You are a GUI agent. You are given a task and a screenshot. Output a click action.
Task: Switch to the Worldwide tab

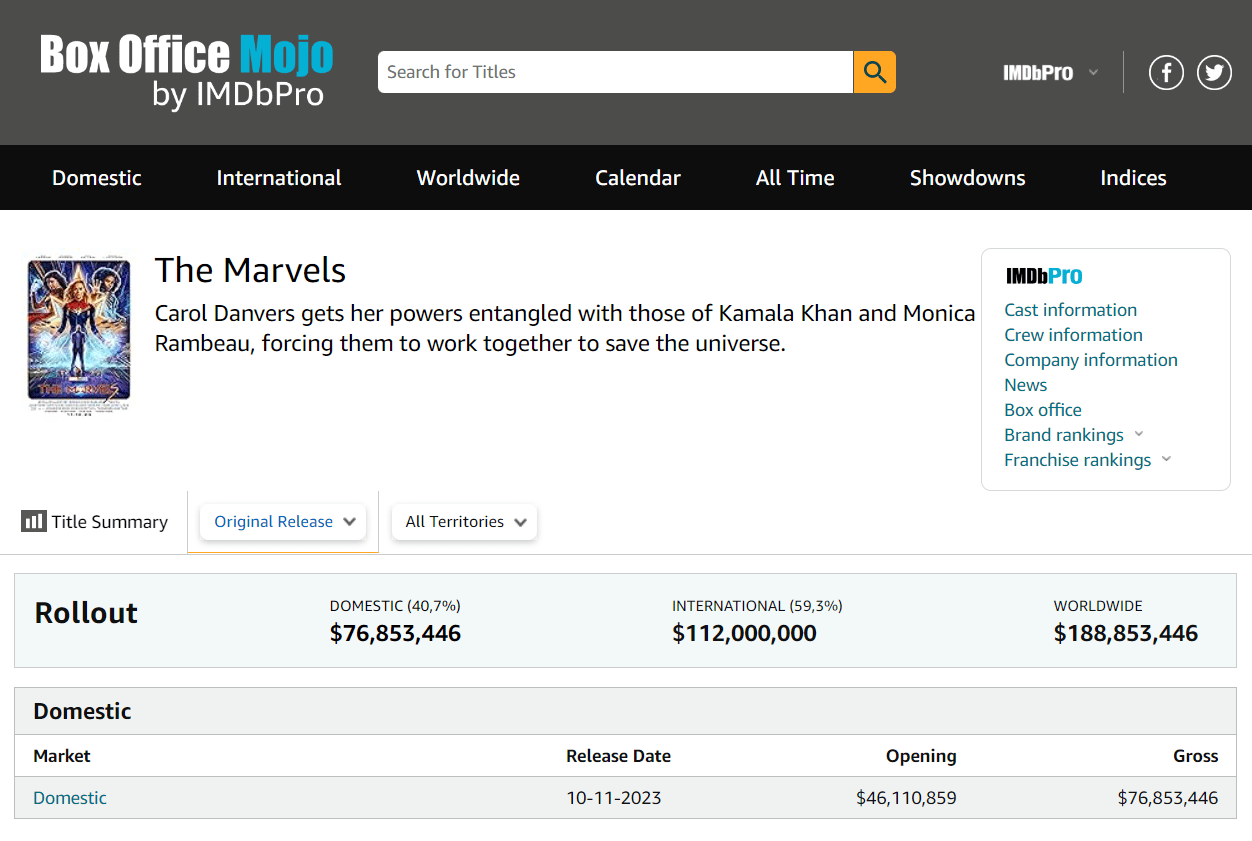[467, 177]
